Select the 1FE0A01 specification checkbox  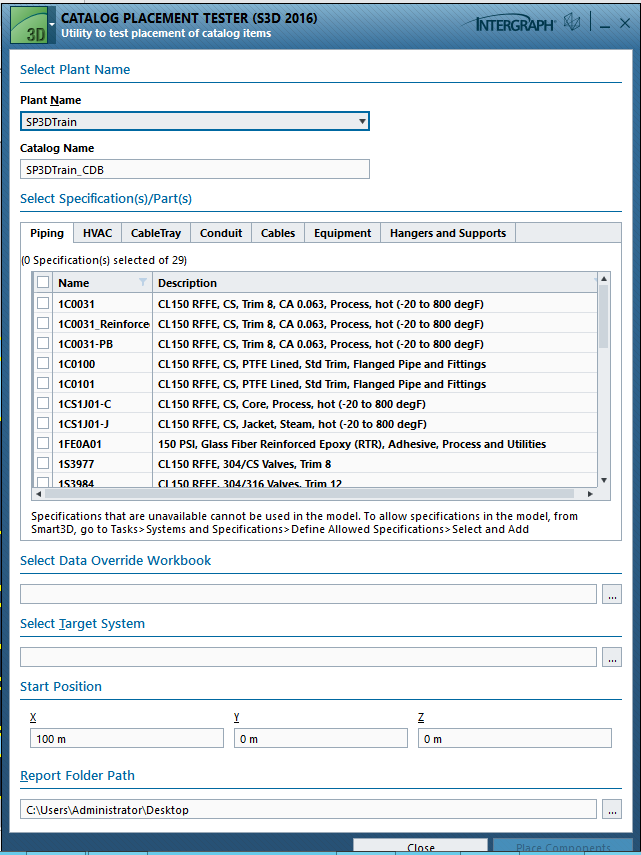[43, 444]
